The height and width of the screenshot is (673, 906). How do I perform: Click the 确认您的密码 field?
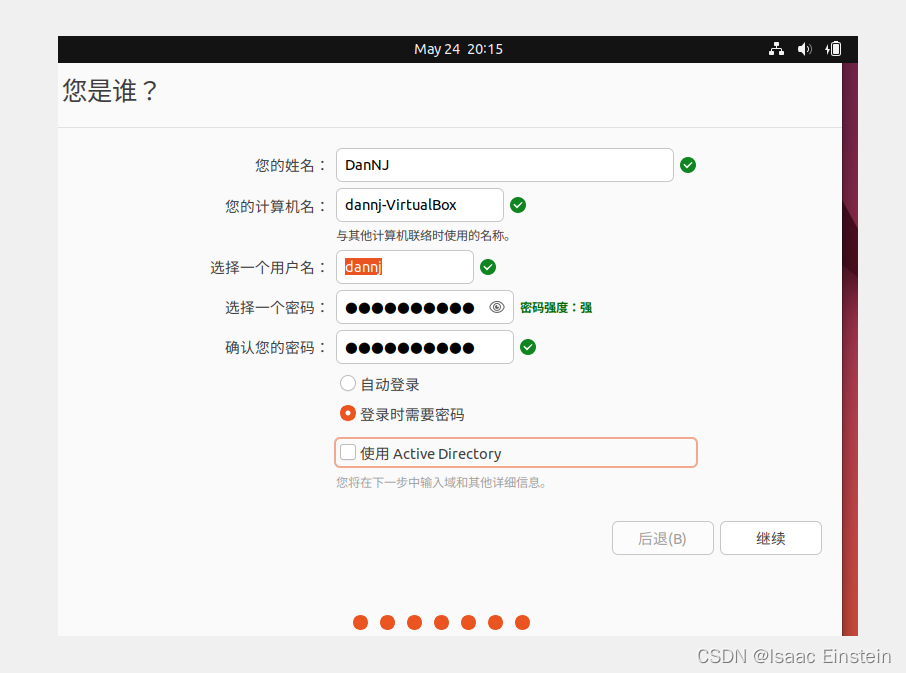click(425, 347)
